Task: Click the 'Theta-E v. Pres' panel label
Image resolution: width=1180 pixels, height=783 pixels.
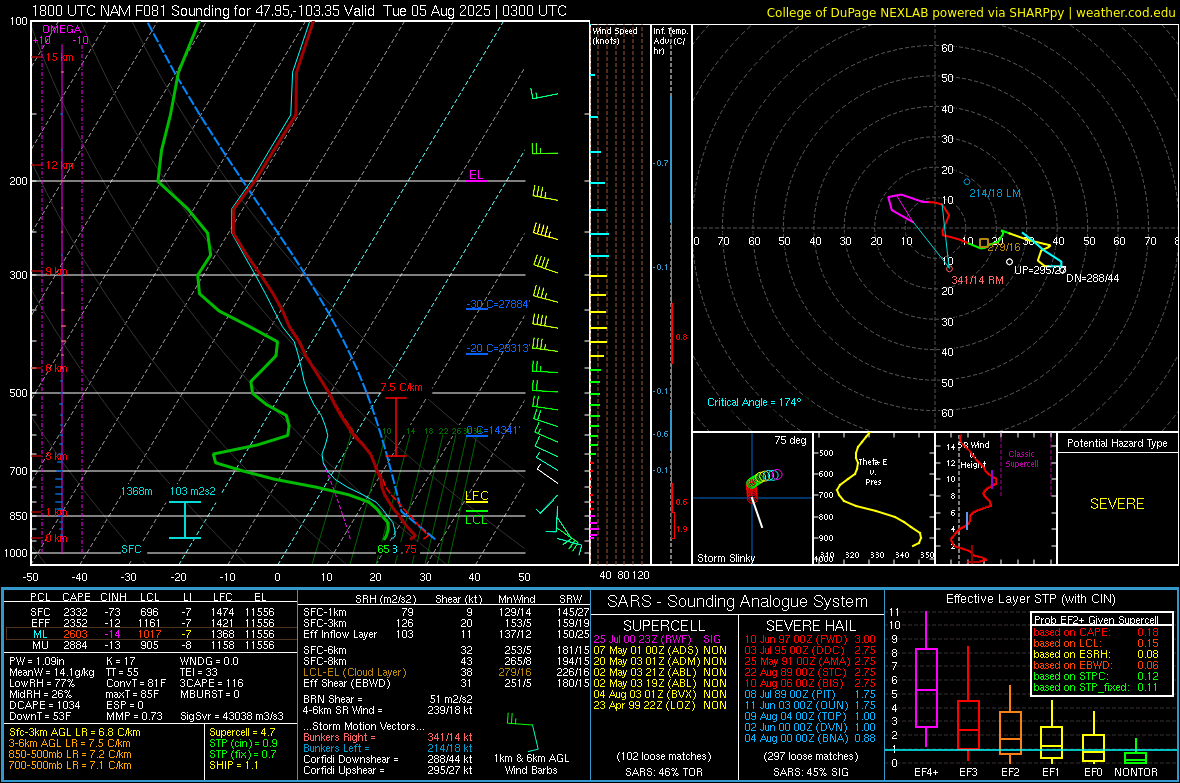Action: coord(873,471)
